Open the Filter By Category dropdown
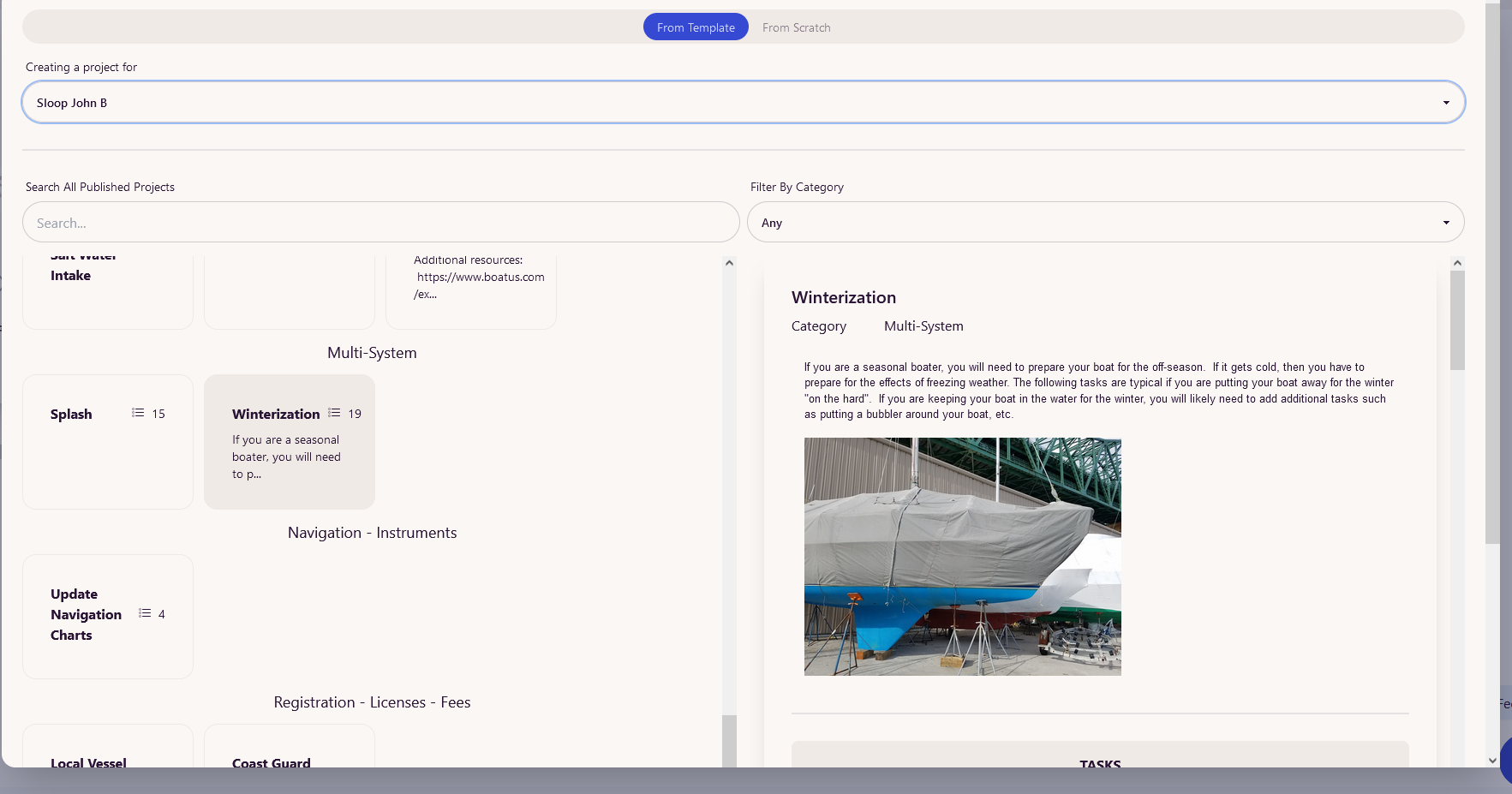 pyautogui.click(x=1106, y=223)
